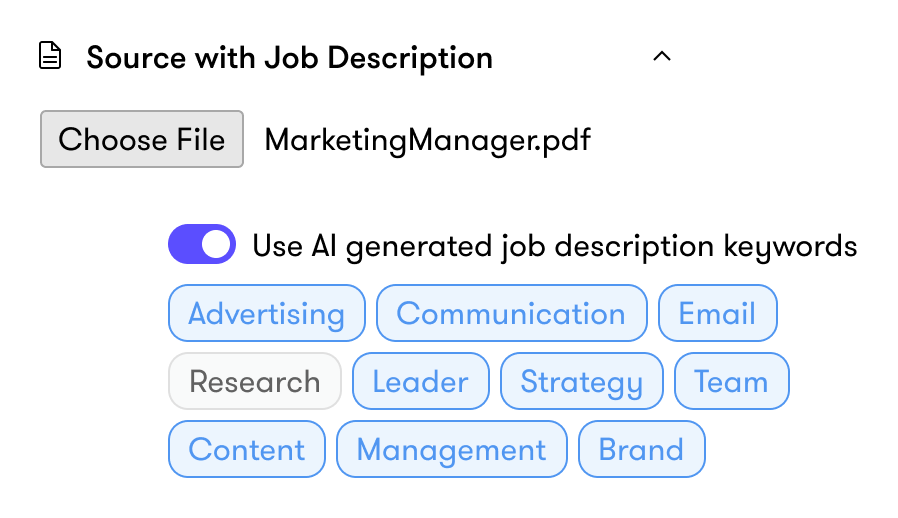Image resolution: width=898 pixels, height=518 pixels.
Task: Select the Email keyword tag
Action: (718, 313)
